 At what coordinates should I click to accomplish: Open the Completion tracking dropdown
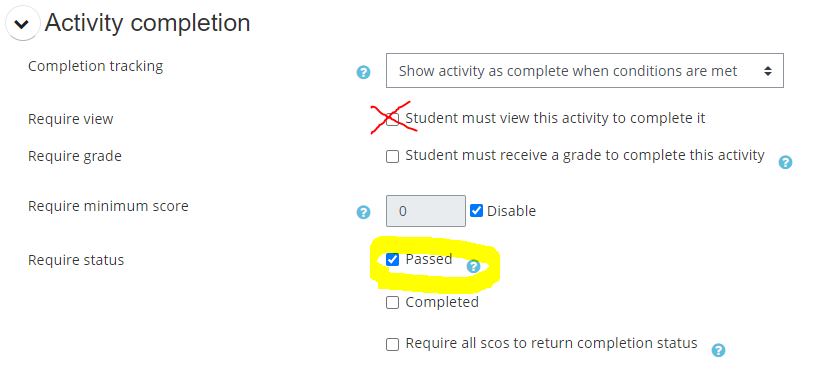click(584, 71)
